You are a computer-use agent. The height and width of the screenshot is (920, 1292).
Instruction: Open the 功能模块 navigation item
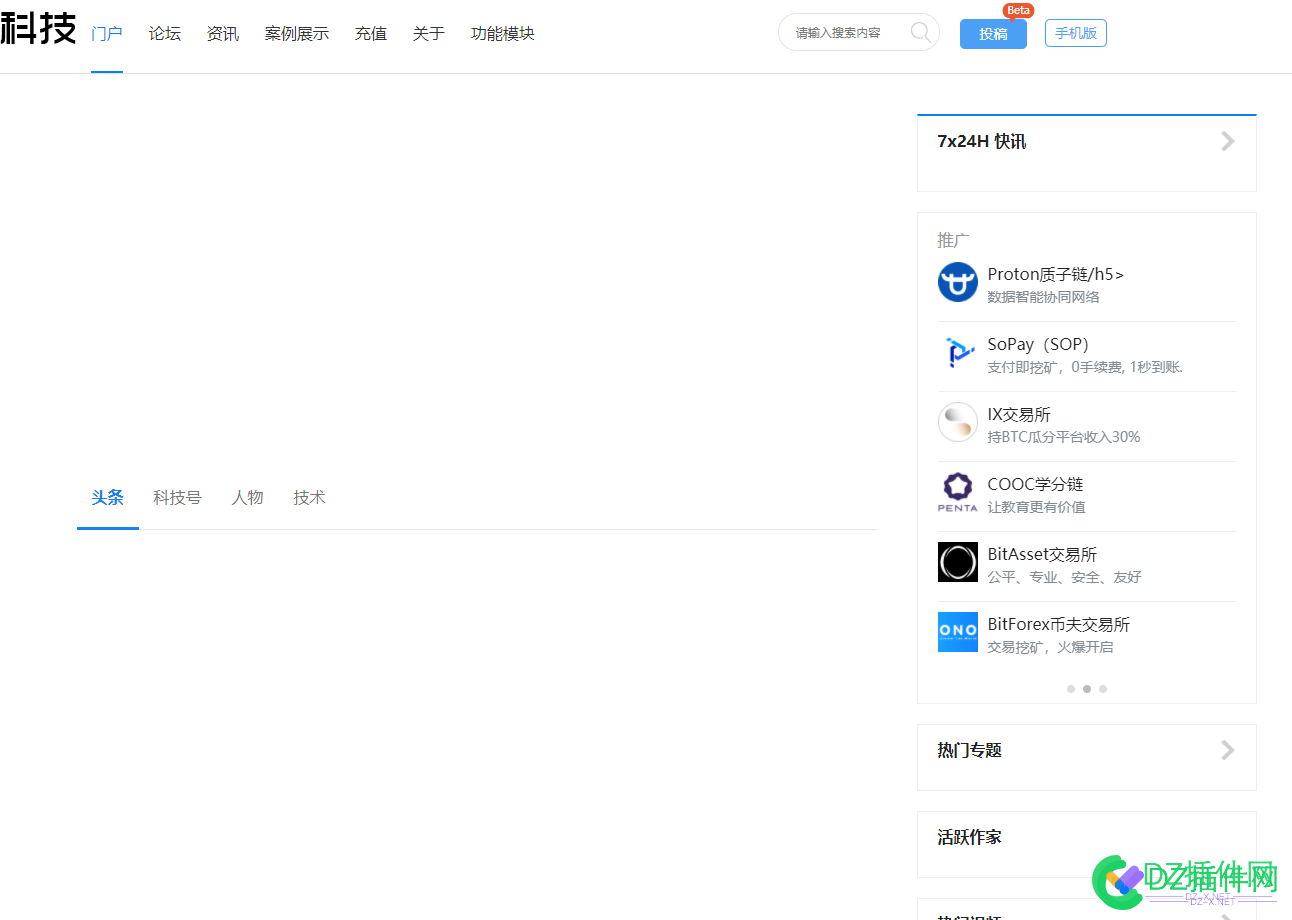click(503, 34)
